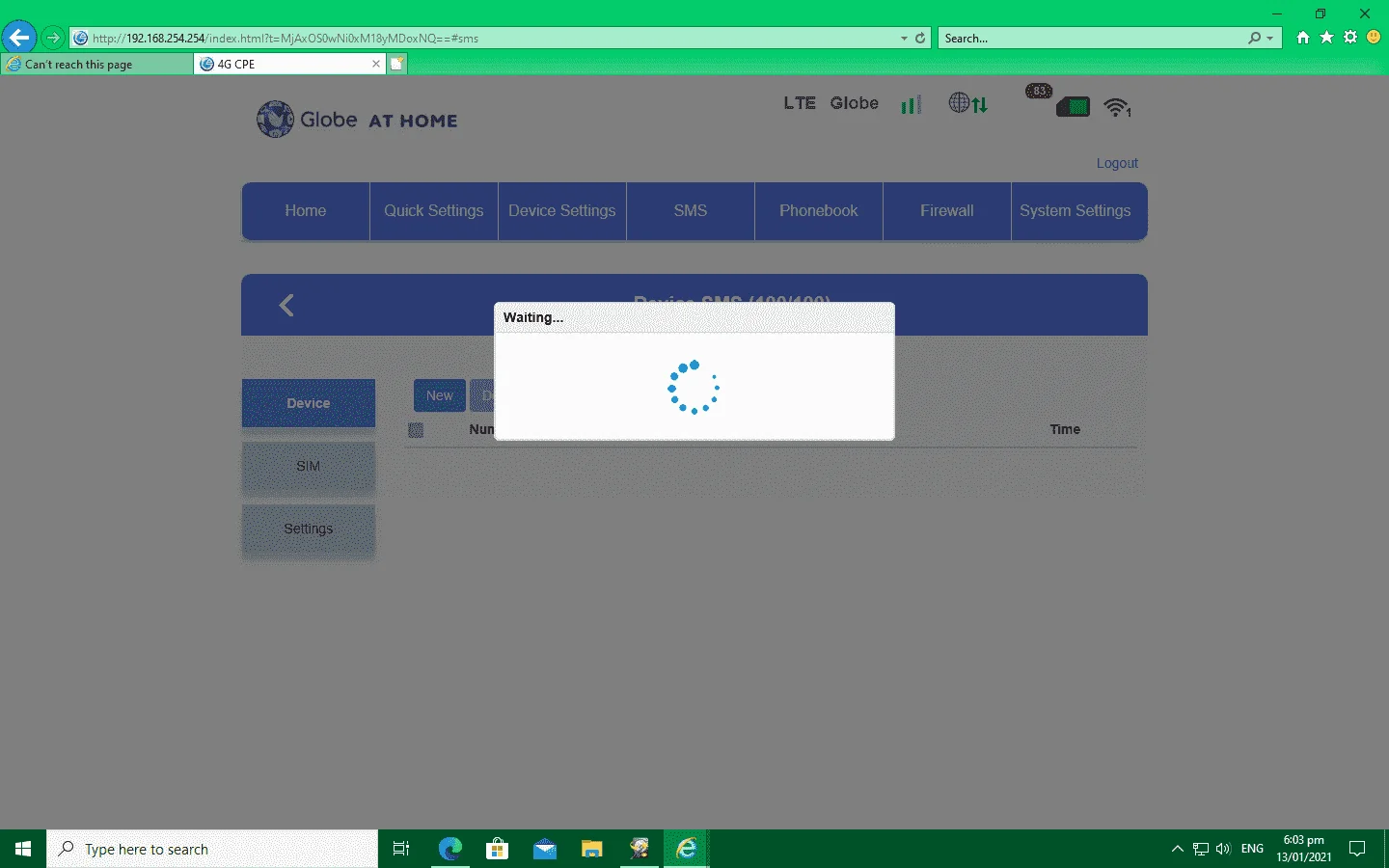Viewport: 1389px width, 868px height.
Task: Open the taskbar clock and date
Action: click(1304, 849)
